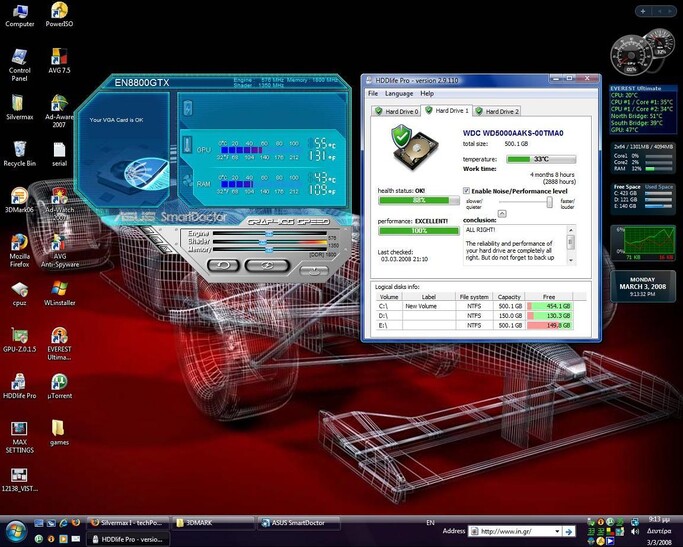Click the sidebar gadget add (+) button
This screenshot has width=683, height=547.
click(x=643, y=11)
